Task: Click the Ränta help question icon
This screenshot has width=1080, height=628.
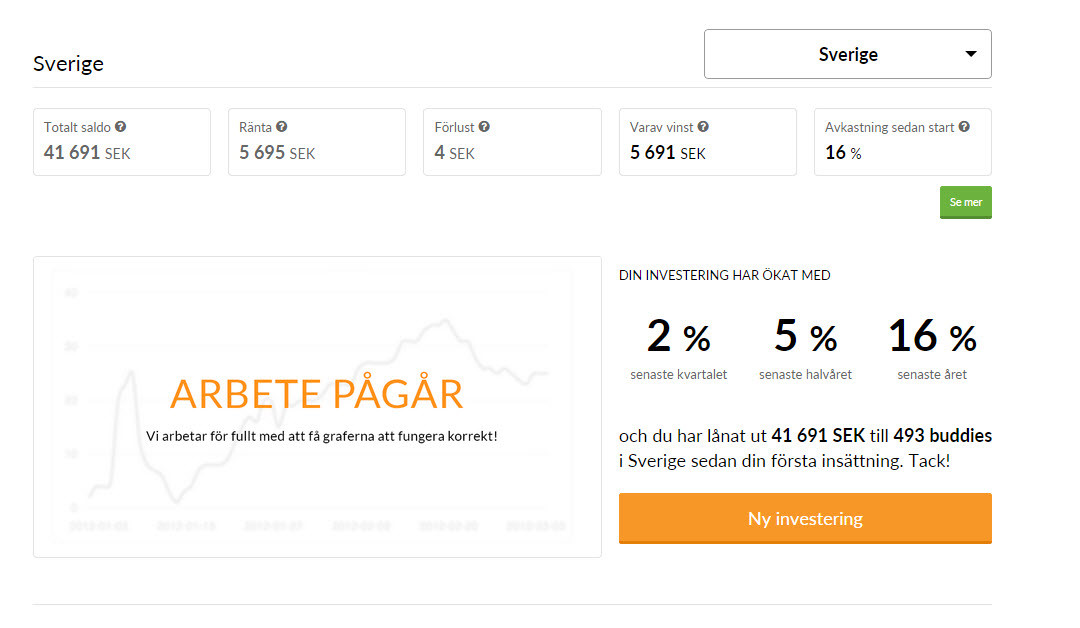Action: pos(282,128)
